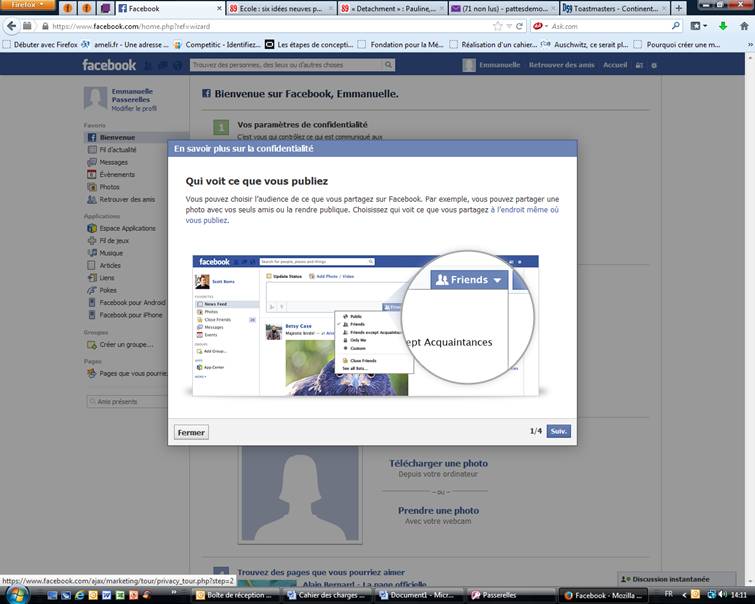The image size is (755, 604).
Task: Open Document1 - Microsoft Word in taskbar
Action: [418, 595]
